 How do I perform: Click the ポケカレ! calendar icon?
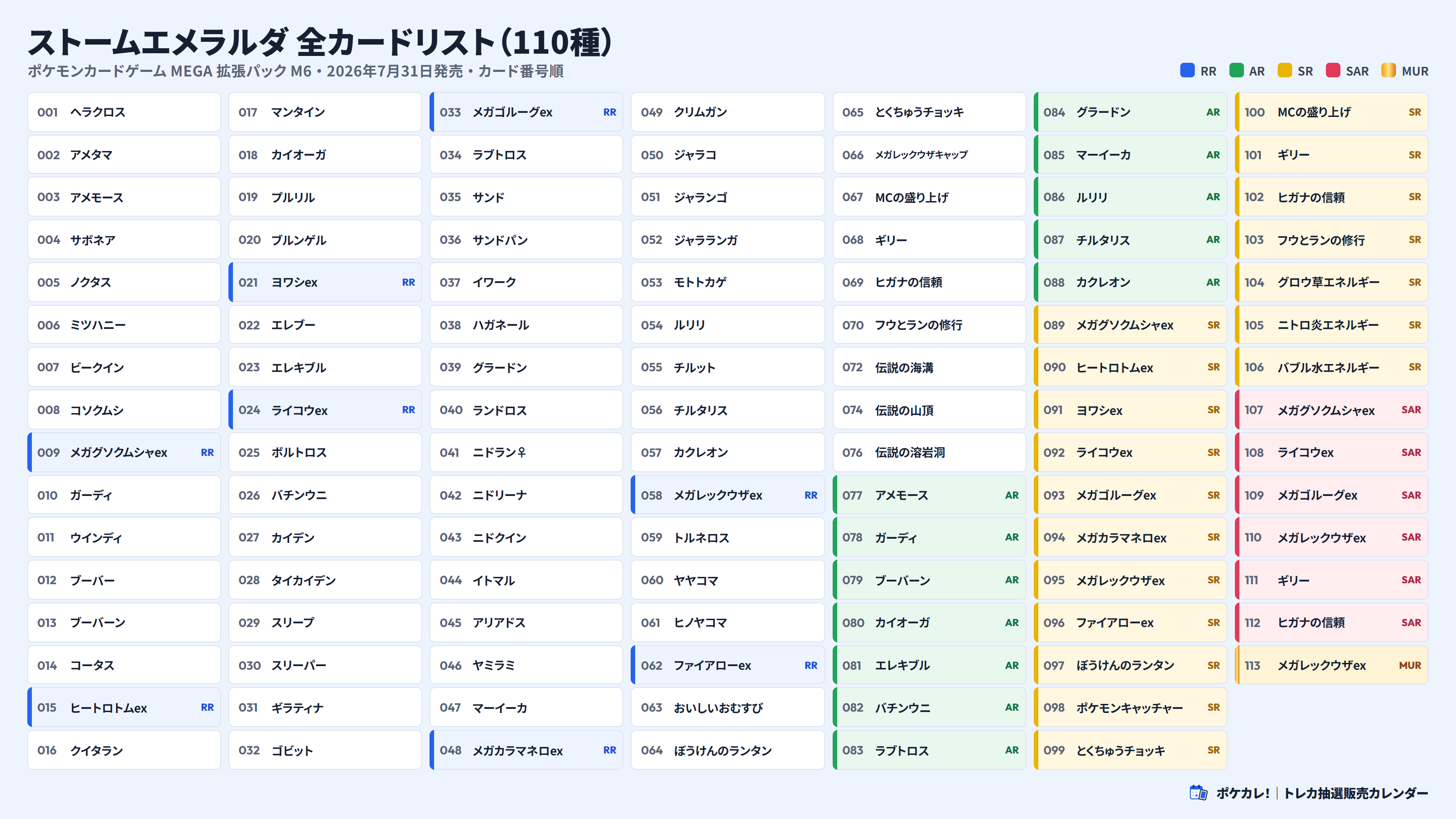1198,793
